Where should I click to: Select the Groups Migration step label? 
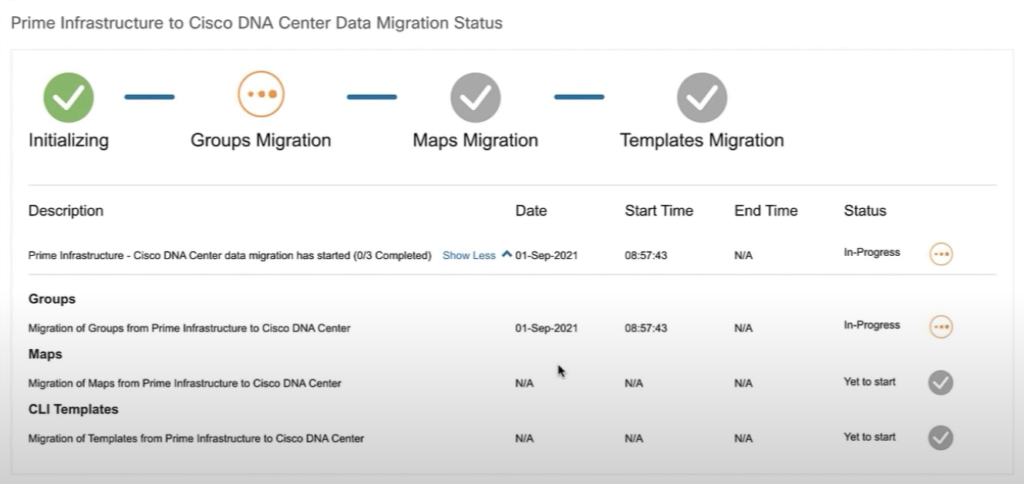pos(261,141)
